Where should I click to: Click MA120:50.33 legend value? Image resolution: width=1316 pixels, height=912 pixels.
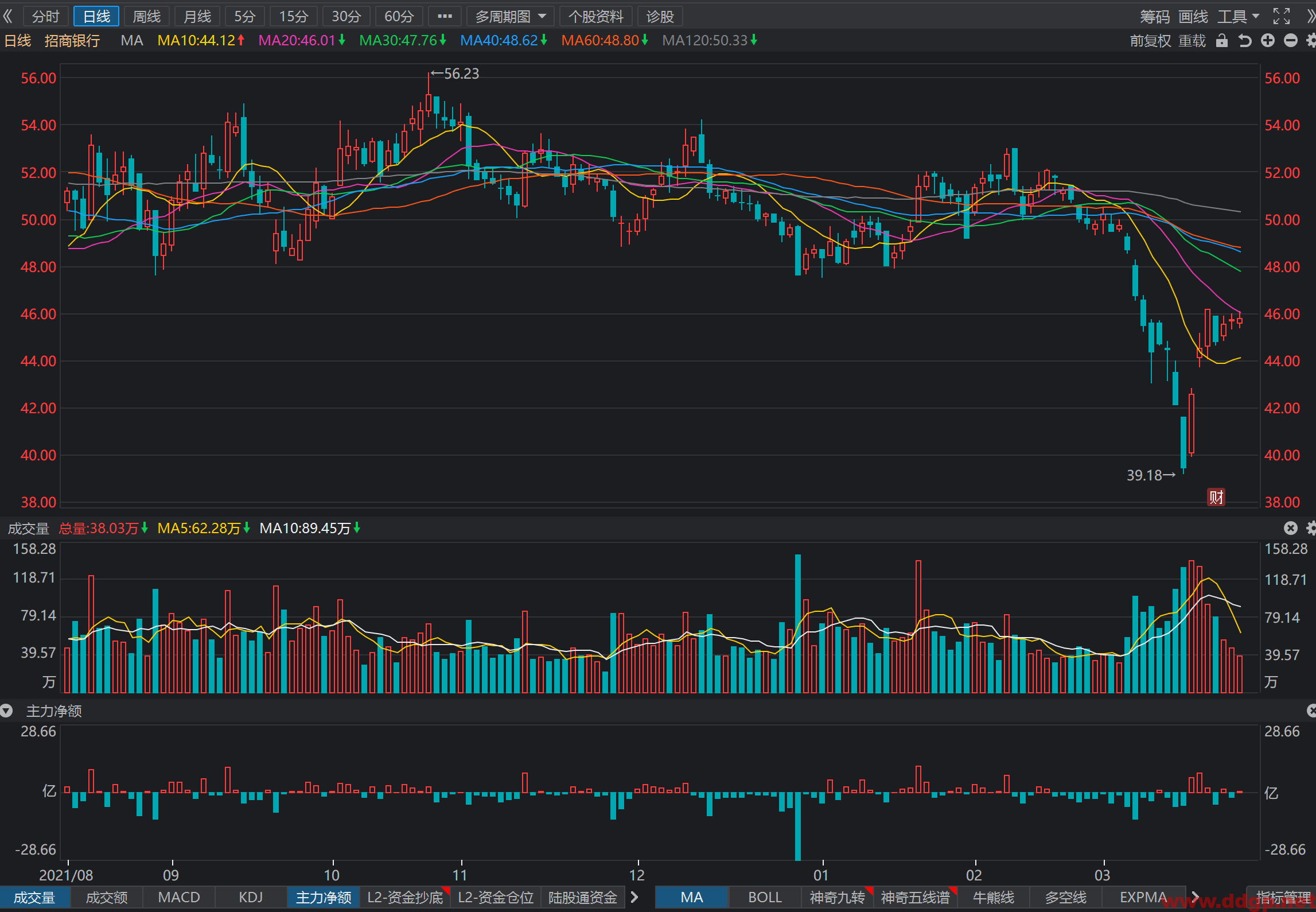click(x=705, y=41)
